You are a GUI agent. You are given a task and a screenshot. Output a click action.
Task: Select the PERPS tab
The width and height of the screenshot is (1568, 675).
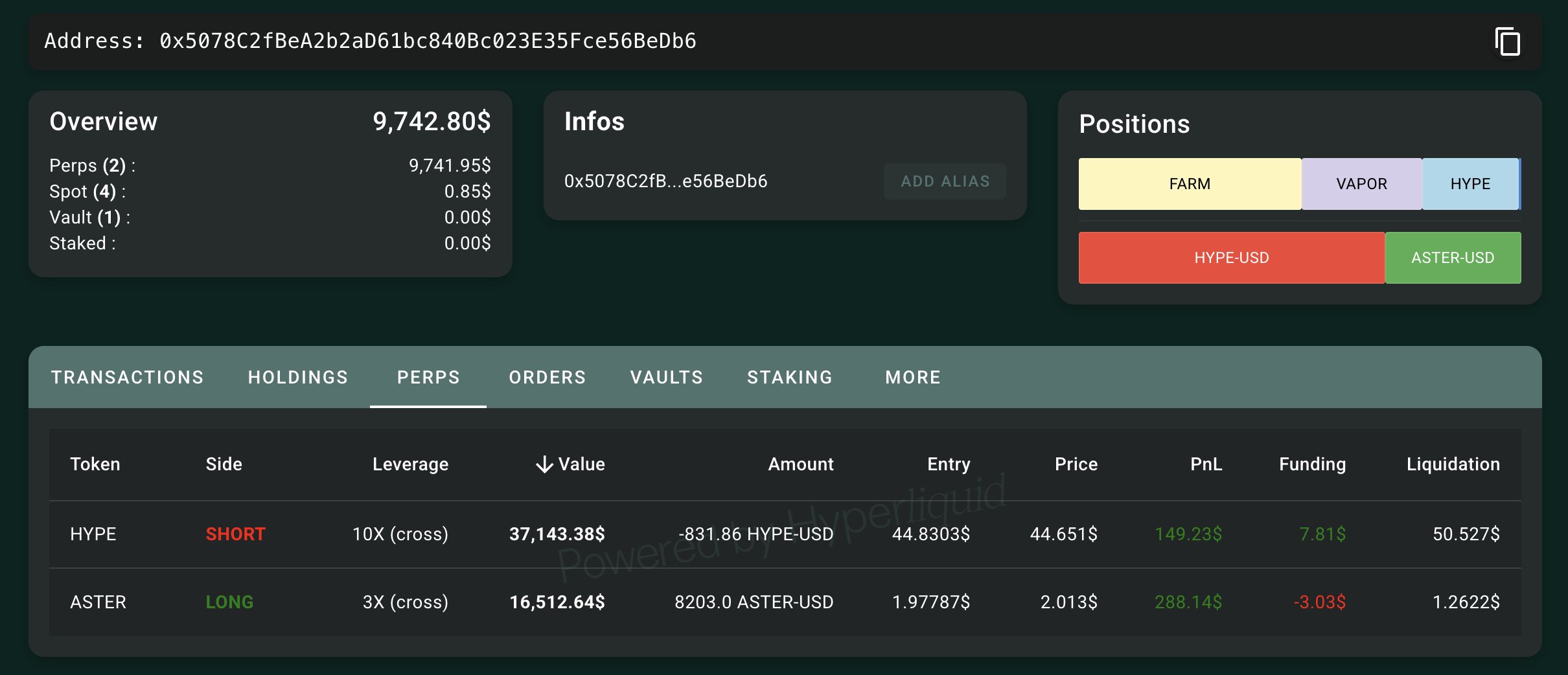tap(428, 377)
